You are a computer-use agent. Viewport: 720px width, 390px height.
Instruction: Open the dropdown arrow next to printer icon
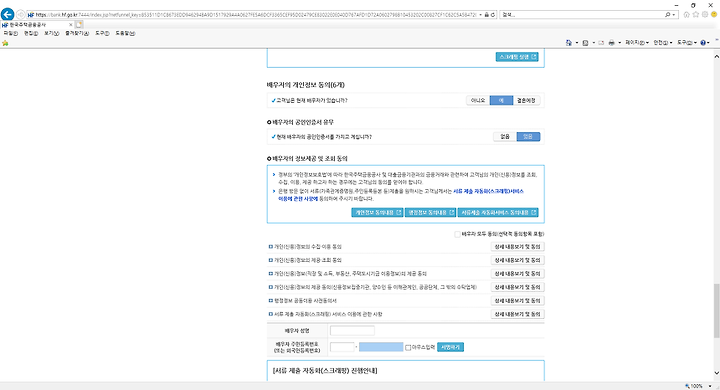619,43
